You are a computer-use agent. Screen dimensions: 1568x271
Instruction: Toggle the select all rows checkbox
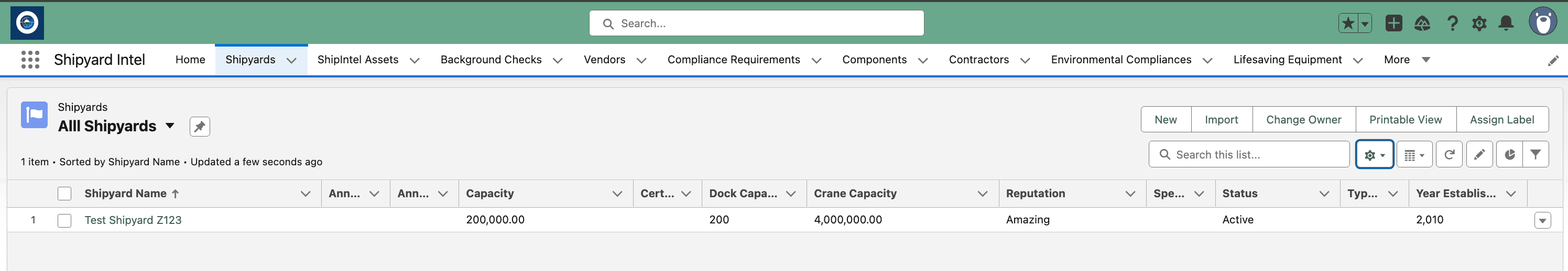pos(64,193)
